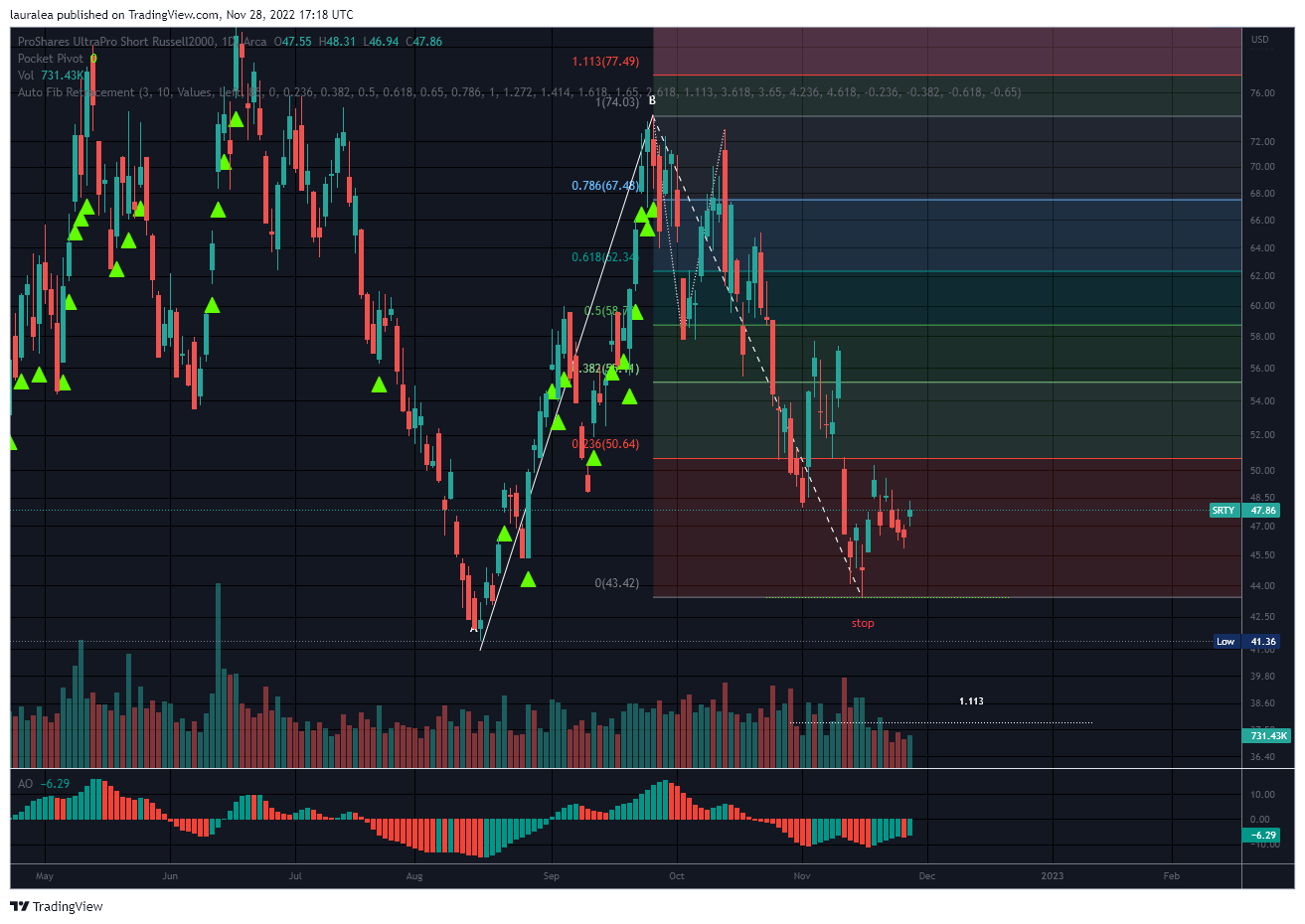Select the 0.236(50.64) Fibonacci level label
The width and height of the screenshot is (1305, 924).
click(x=605, y=444)
